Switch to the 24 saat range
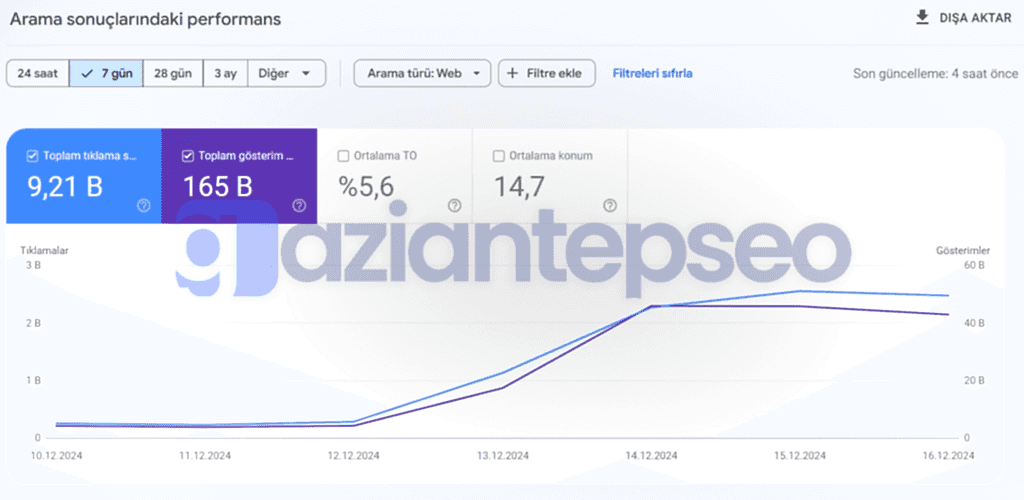Viewport: 1024px width, 500px height. (37, 73)
